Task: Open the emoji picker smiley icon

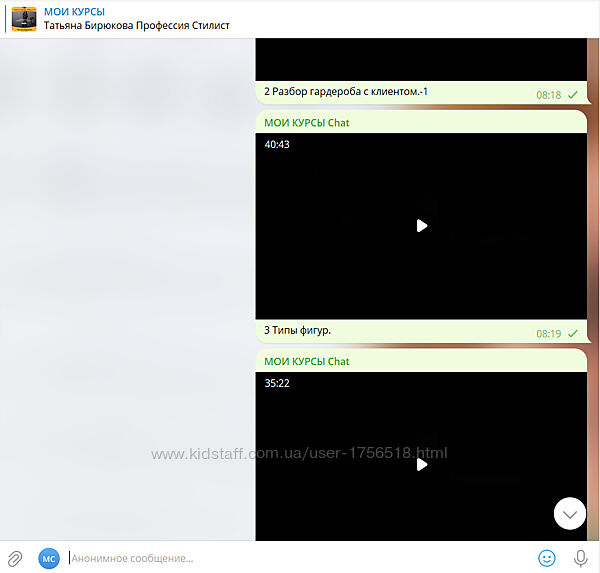Action: click(547, 558)
